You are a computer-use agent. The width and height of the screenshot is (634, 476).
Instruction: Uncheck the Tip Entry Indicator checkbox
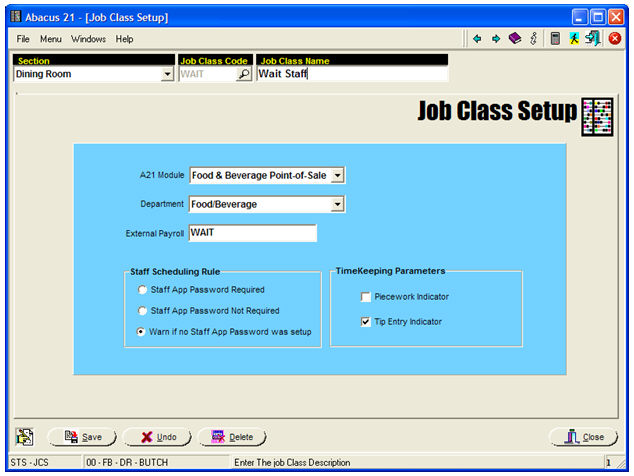click(366, 322)
